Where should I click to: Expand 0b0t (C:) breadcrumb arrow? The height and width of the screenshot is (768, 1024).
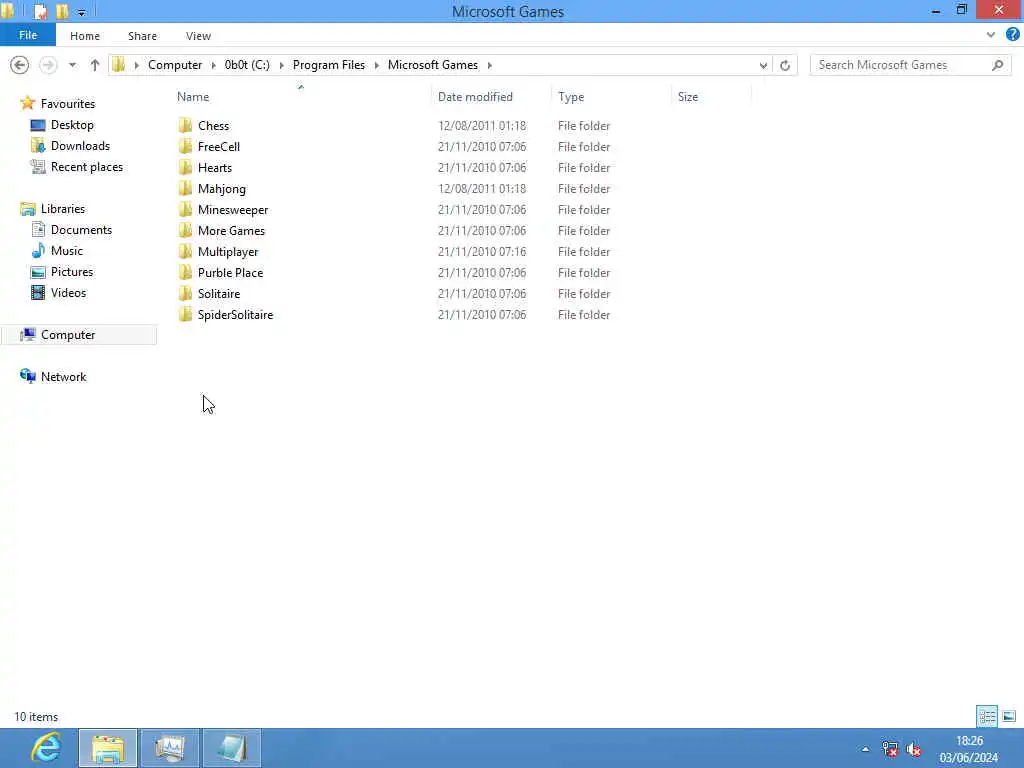pos(281,65)
